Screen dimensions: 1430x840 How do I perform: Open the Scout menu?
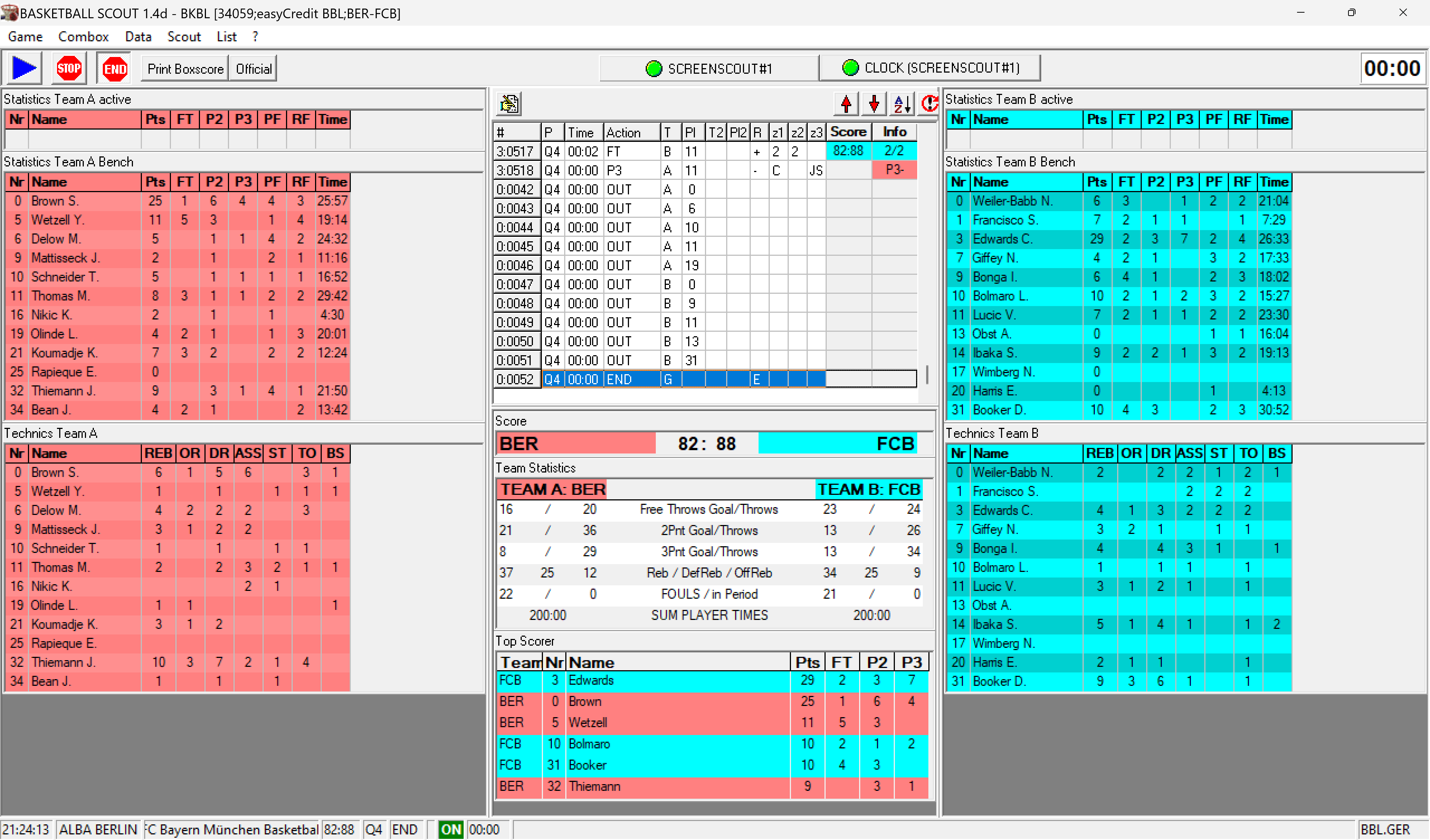pos(184,37)
